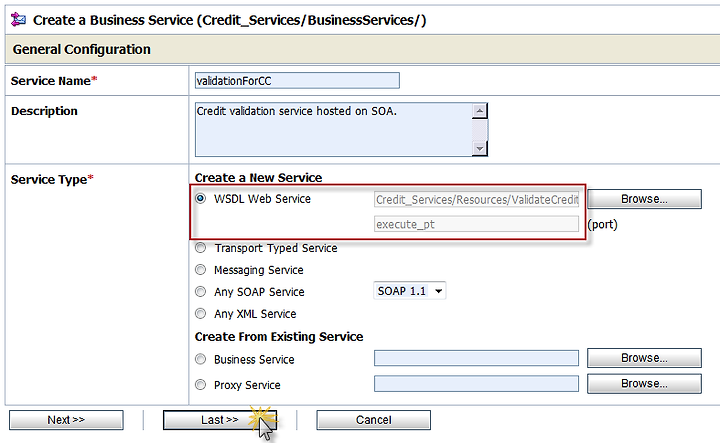Browse for the WSDL Web Service resource
The width and height of the screenshot is (720, 443).
click(644, 199)
